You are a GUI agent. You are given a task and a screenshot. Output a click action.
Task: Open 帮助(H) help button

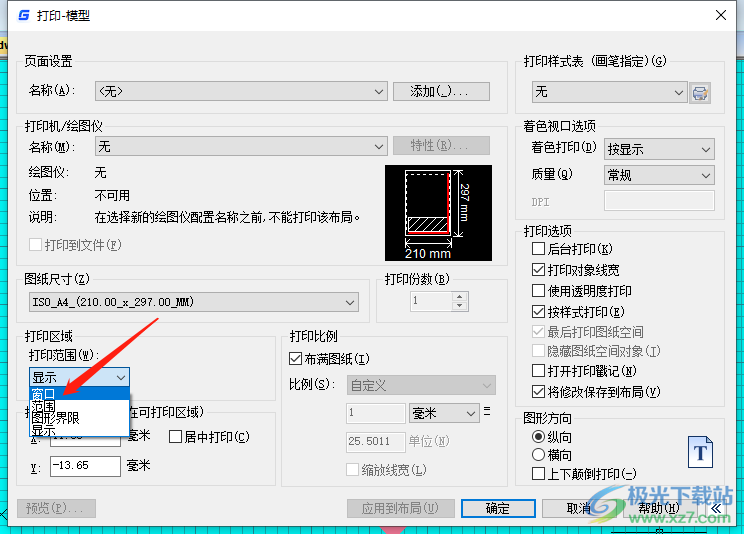[660, 508]
